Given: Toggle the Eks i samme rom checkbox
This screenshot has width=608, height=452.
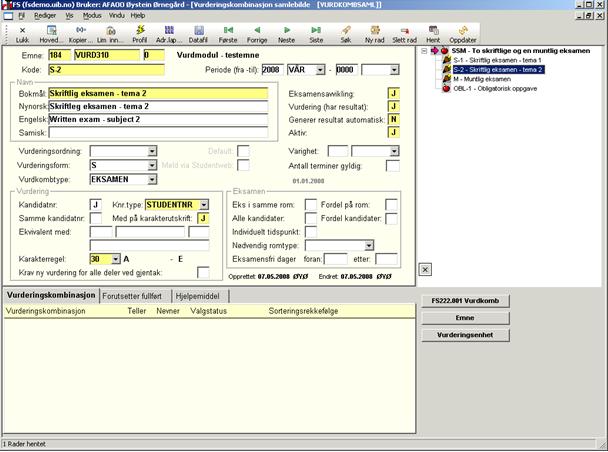Looking at the screenshot, I should [x=310, y=205].
